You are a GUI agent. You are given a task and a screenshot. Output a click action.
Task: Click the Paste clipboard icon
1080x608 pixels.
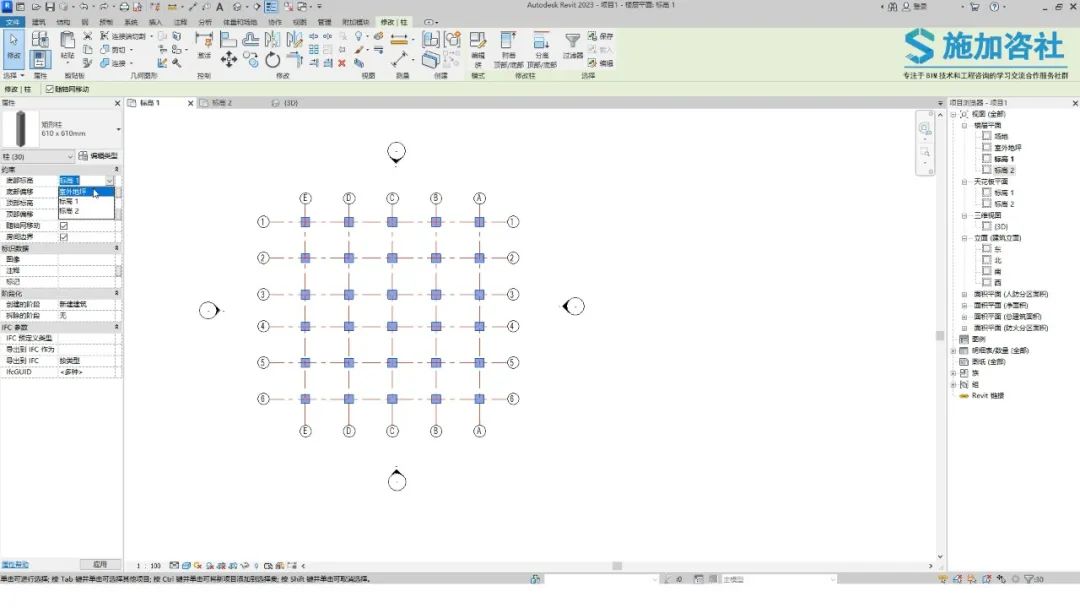pyautogui.click(x=68, y=41)
